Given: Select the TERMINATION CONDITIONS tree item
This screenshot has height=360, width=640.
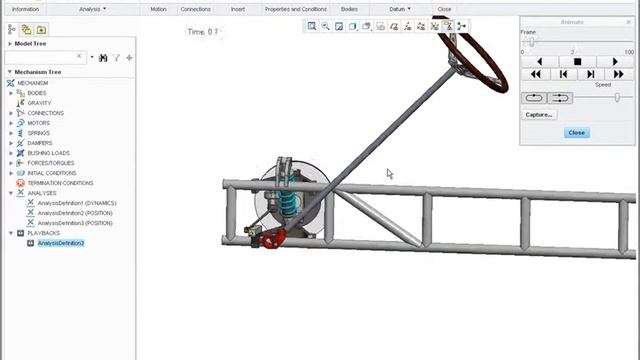Looking at the screenshot, I should tap(60, 183).
